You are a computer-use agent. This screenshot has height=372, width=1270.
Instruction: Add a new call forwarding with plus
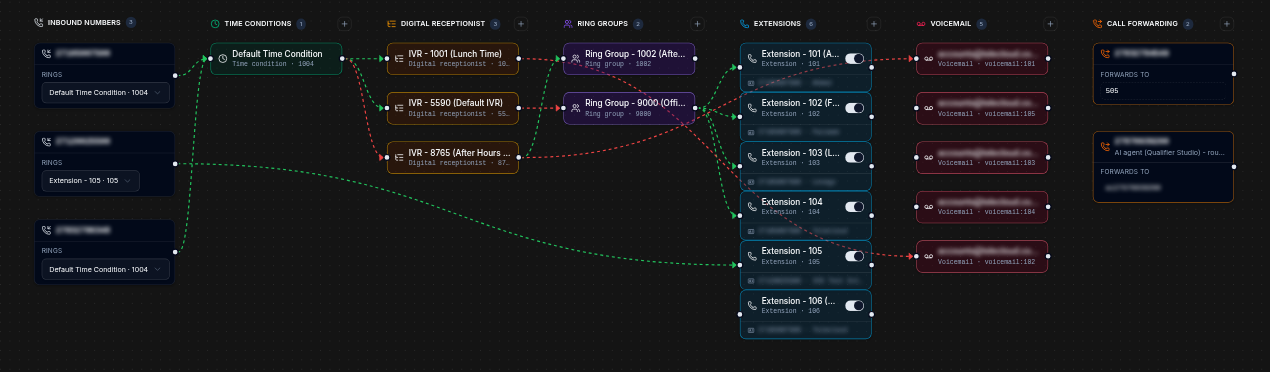tap(1226, 23)
